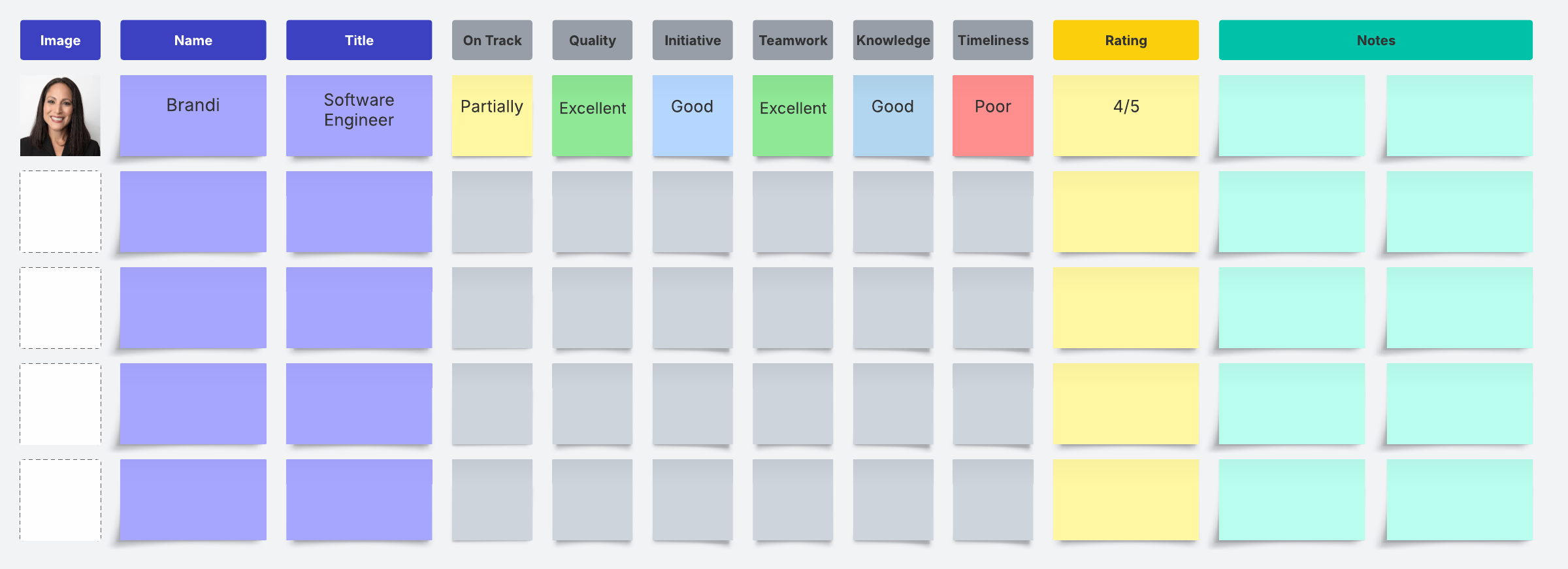The height and width of the screenshot is (569, 1568).
Task: Select the Teamwork column header
Action: point(792,41)
